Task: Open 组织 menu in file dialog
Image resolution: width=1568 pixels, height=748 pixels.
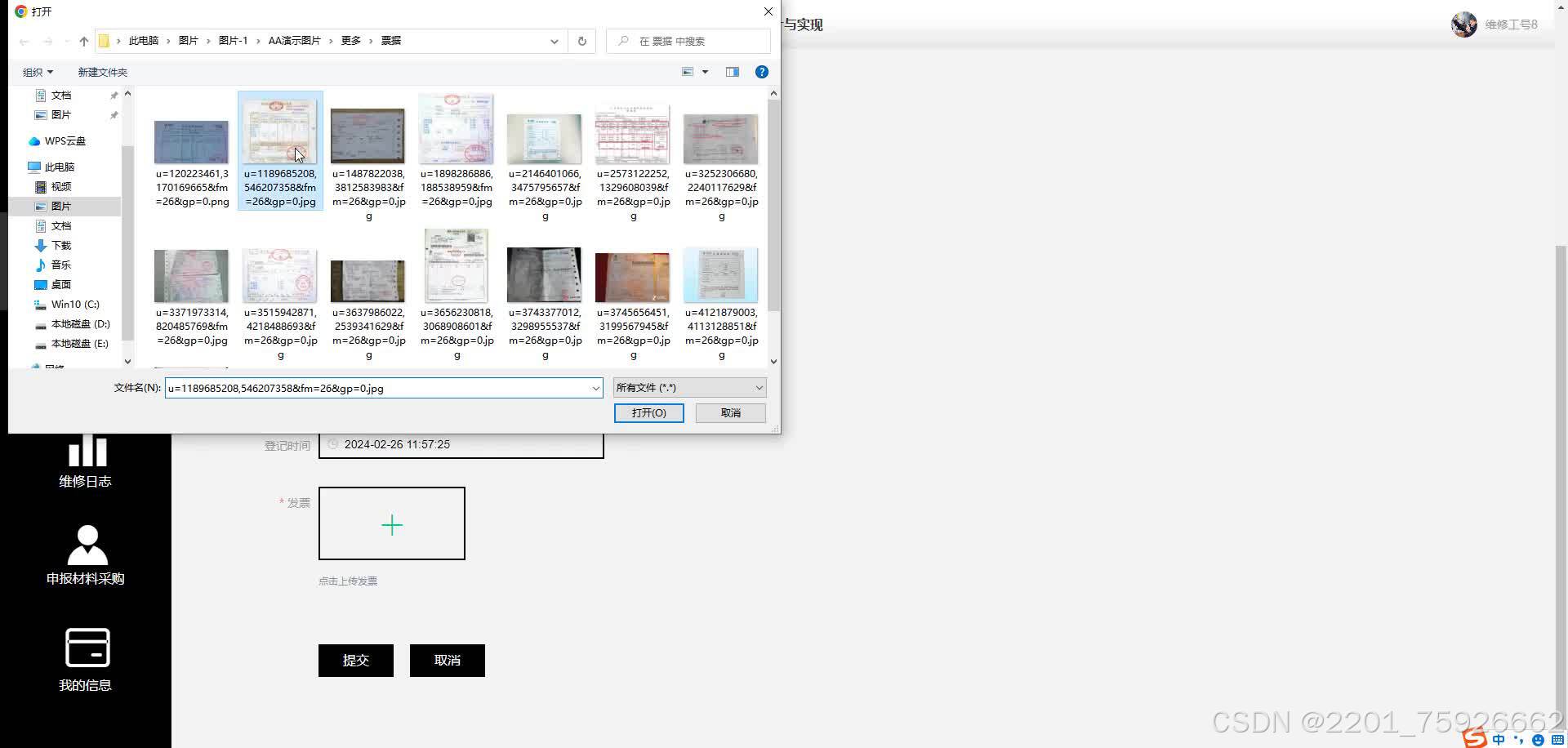Action: [x=38, y=72]
